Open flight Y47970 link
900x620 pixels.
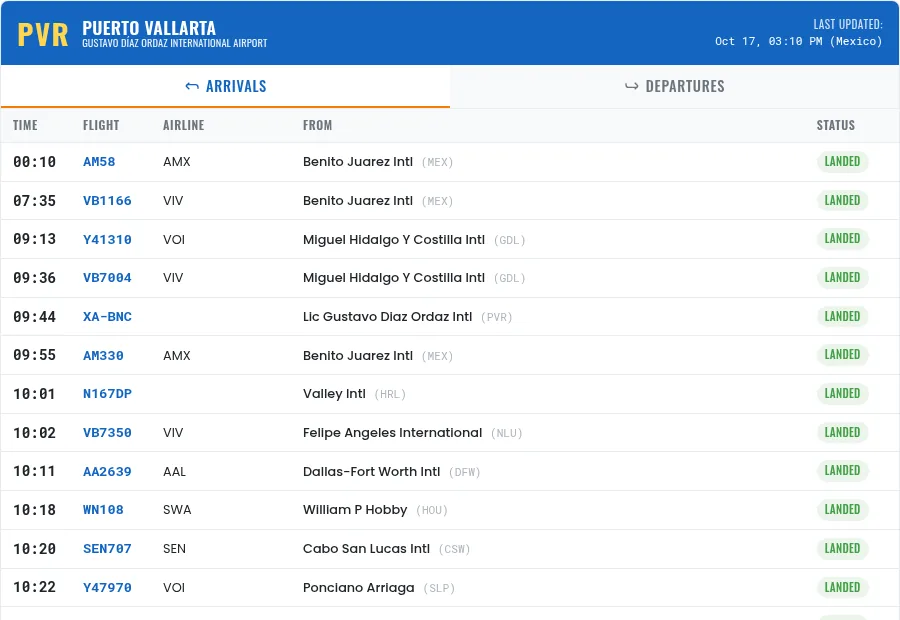click(x=107, y=588)
